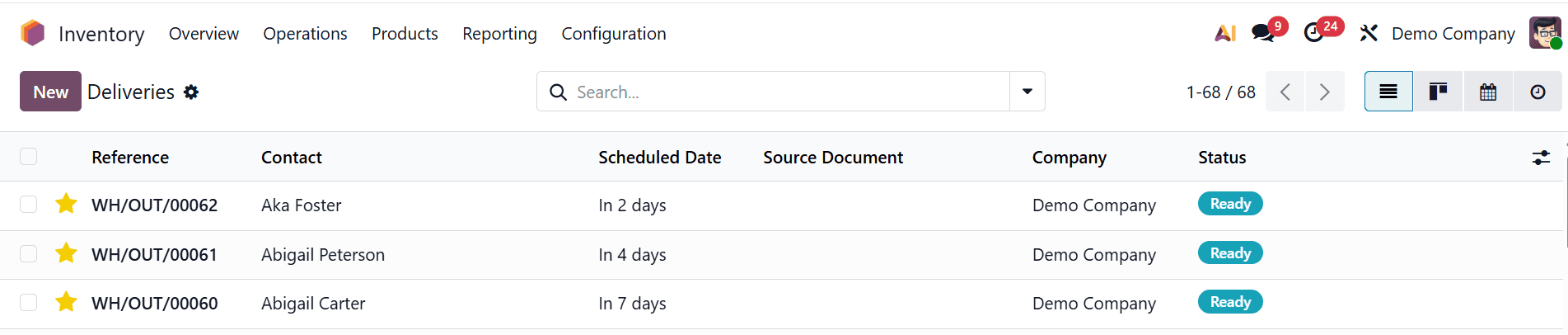This screenshot has width=1568, height=335.
Task: Open optional columns adjustment dropdown
Action: (1541, 158)
